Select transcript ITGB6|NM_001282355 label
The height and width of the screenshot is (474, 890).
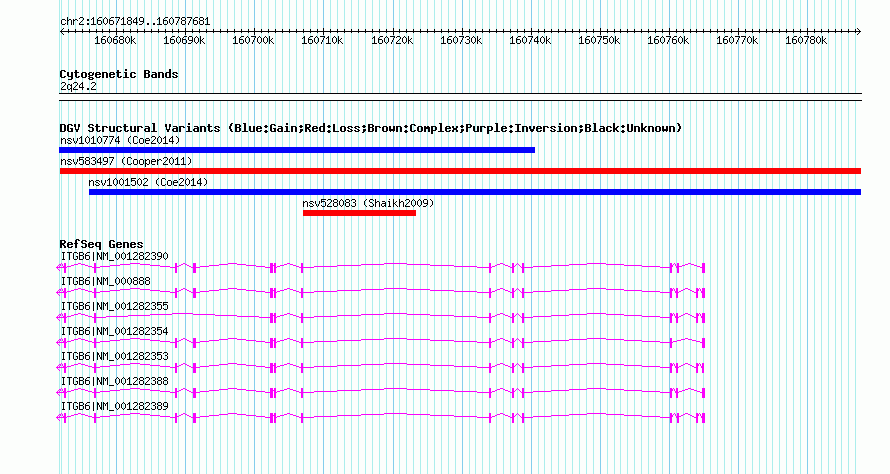click(115, 307)
